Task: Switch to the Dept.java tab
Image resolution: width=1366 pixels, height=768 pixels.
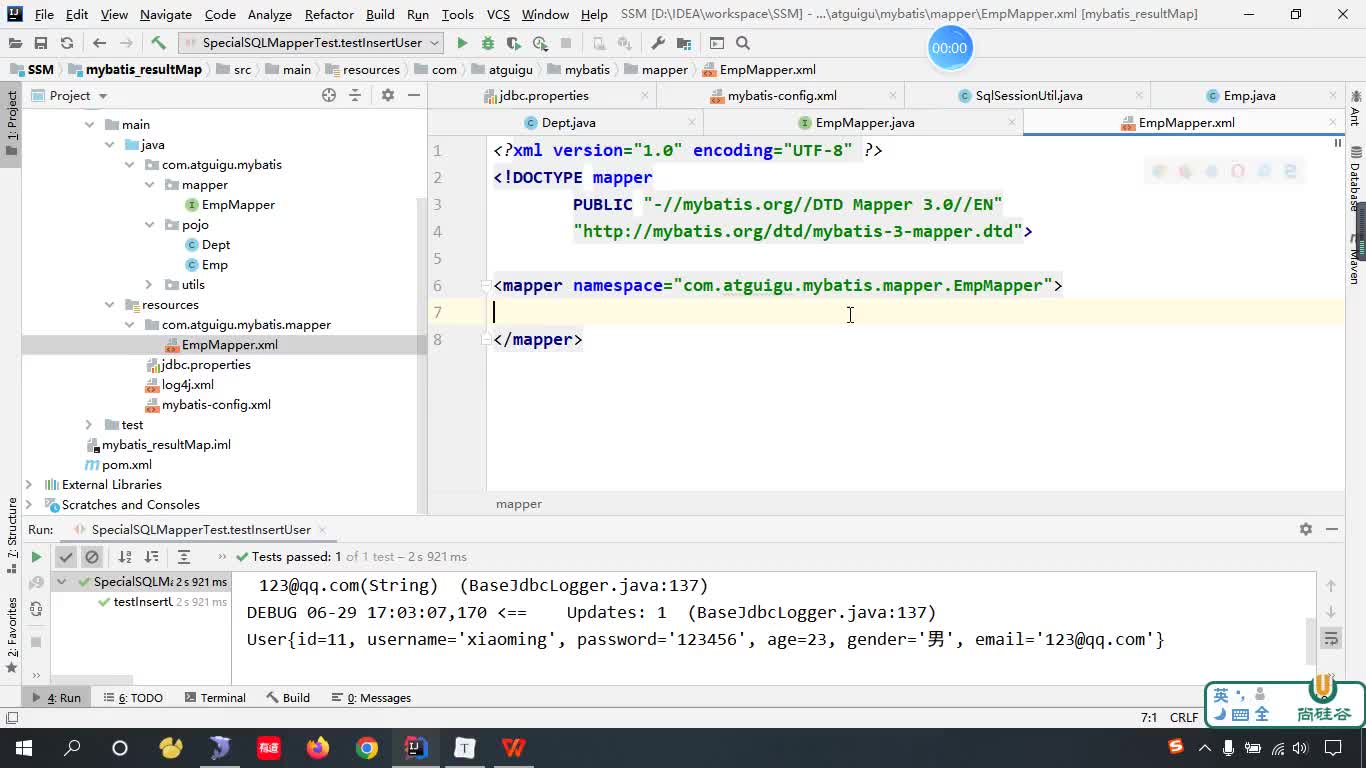Action: (568, 122)
